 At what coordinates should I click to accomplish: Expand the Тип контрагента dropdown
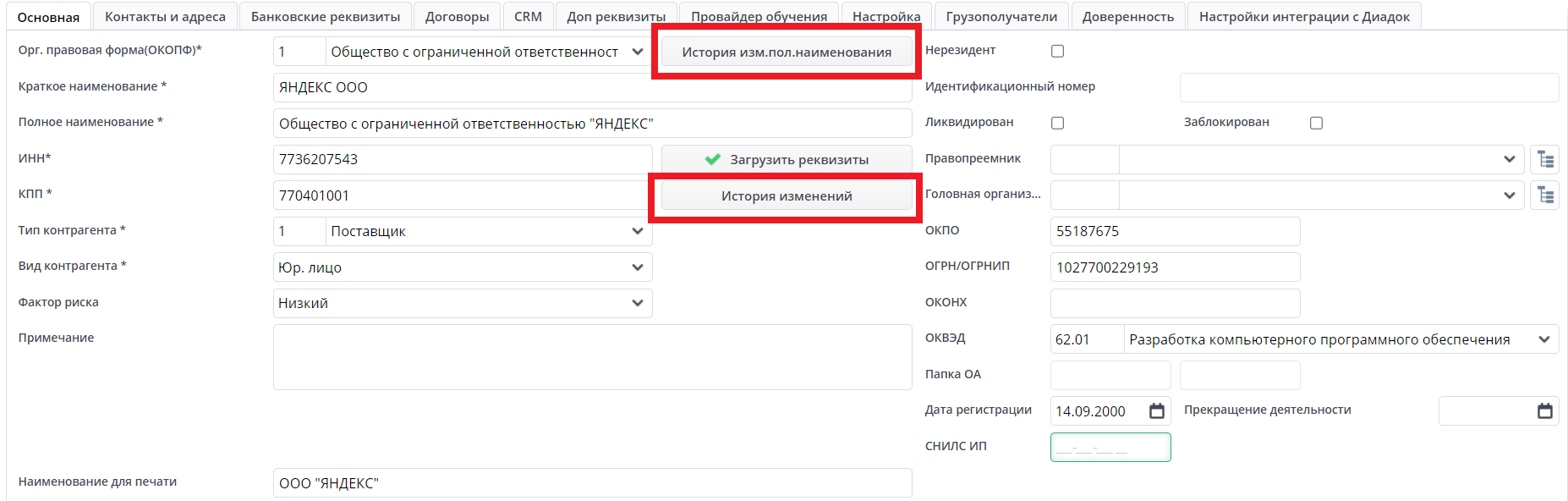pyautogui.click(x=638, y=231)
